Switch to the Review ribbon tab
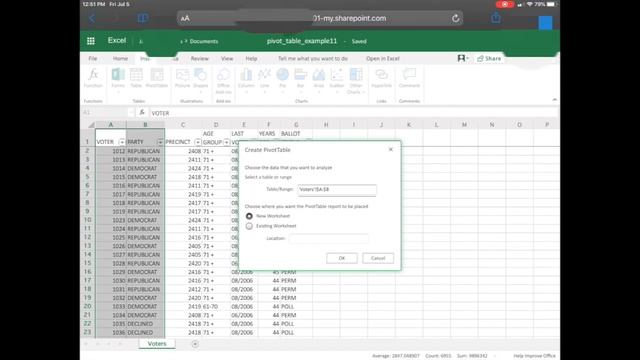 click(x=200, y=58)
